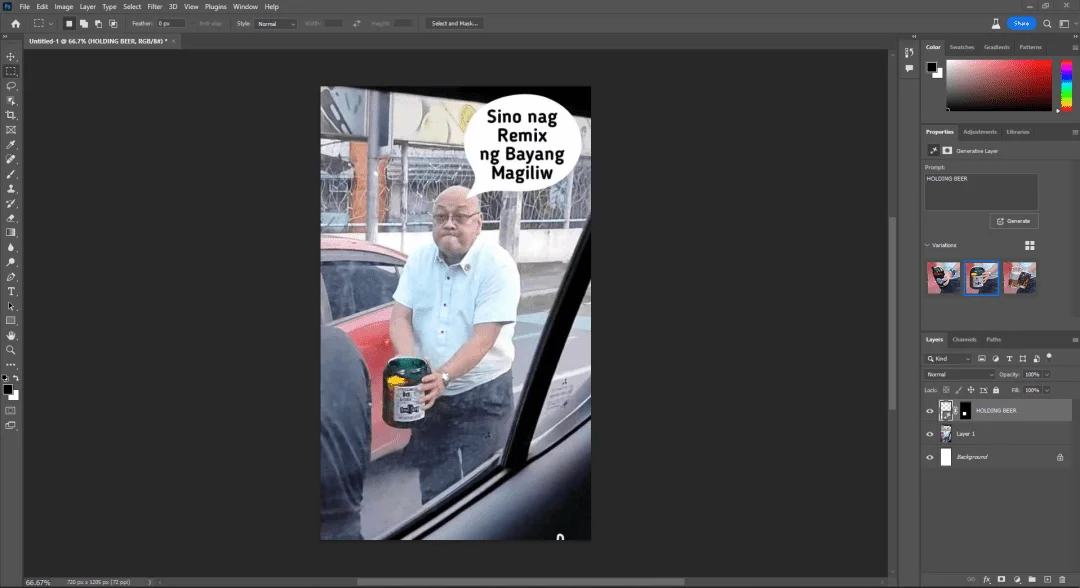Select the Rectangular Marquee tool
This screenshot has width=1080, height=588.
pyautogui.click(x=11, y=71)
